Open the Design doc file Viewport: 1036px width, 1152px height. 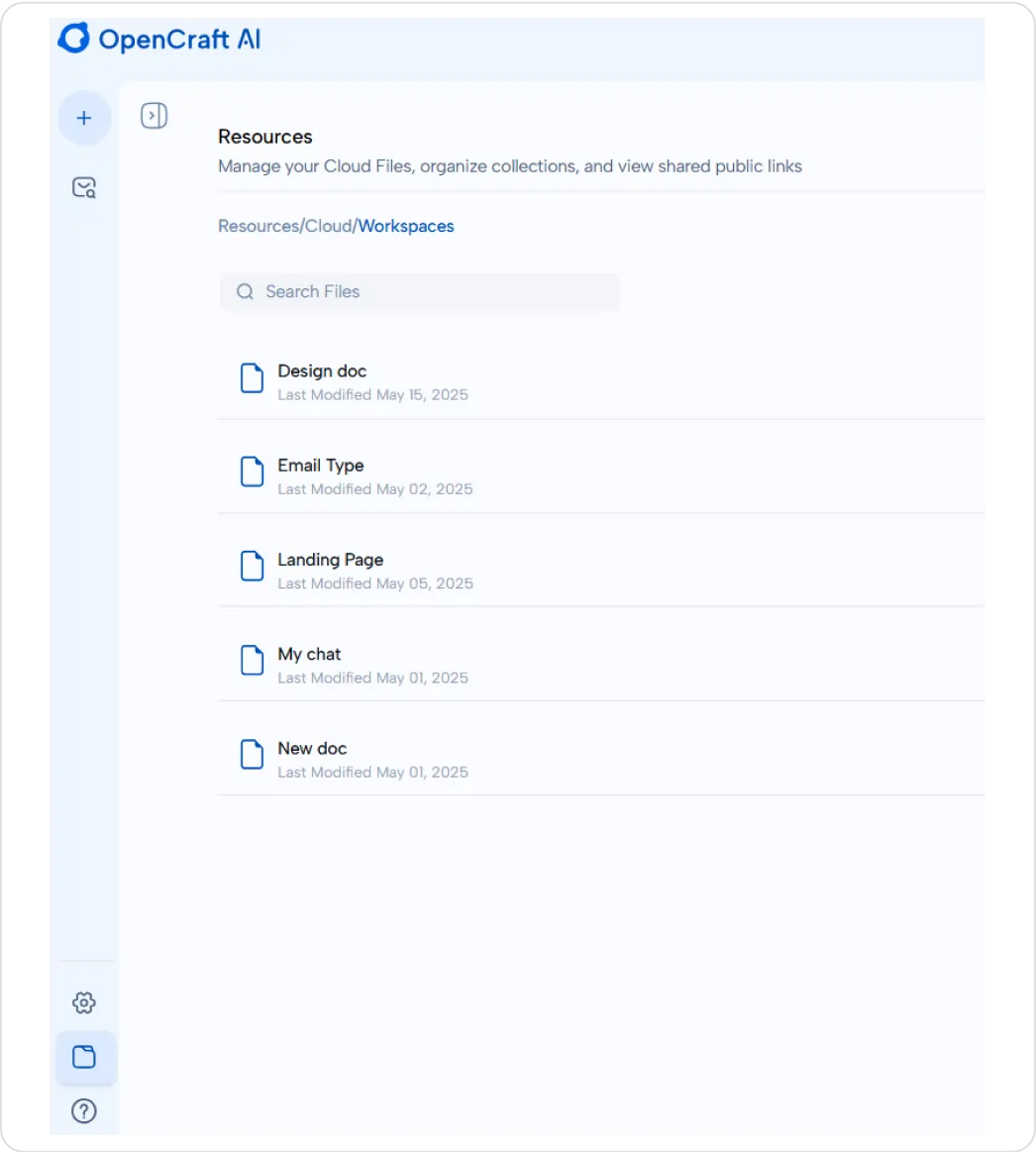coord(322,370)
